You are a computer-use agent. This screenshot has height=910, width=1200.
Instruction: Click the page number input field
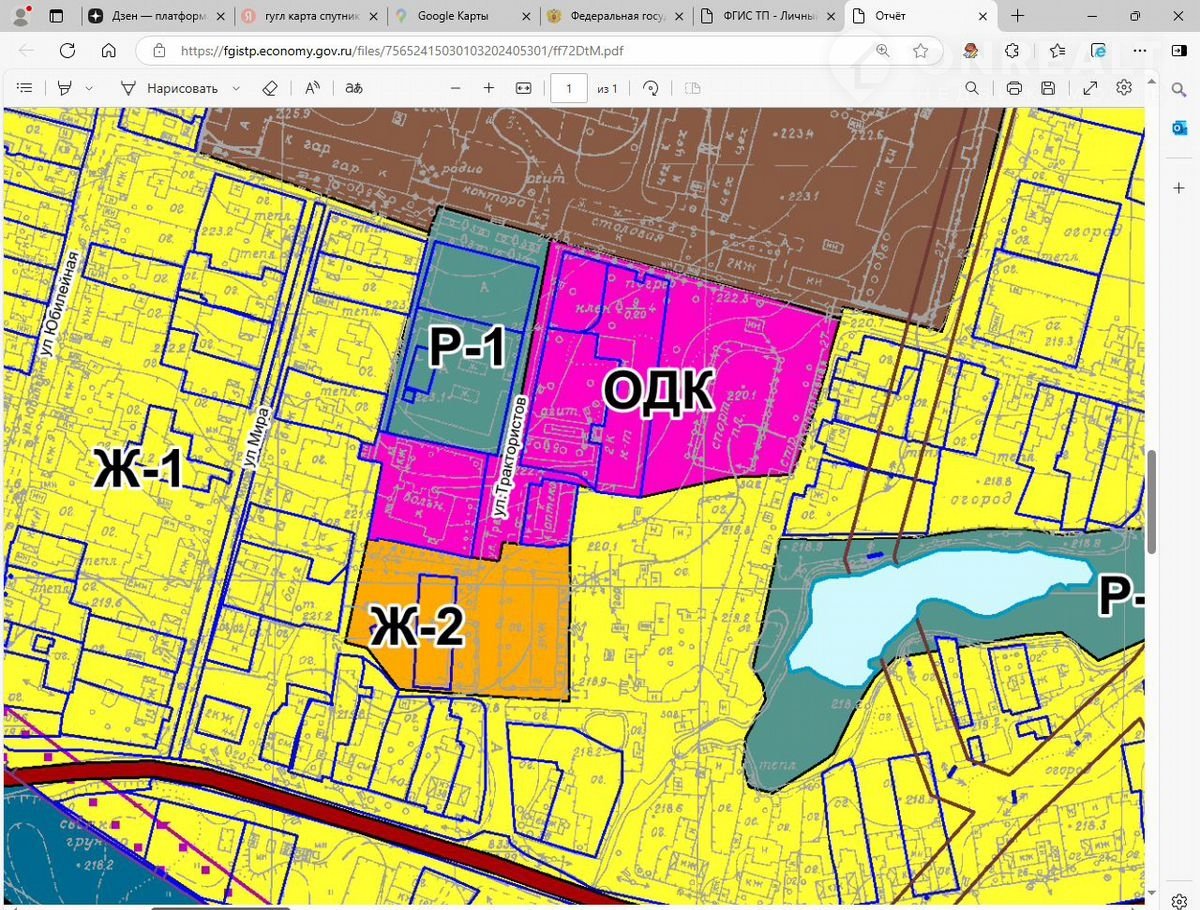(569, 88)
